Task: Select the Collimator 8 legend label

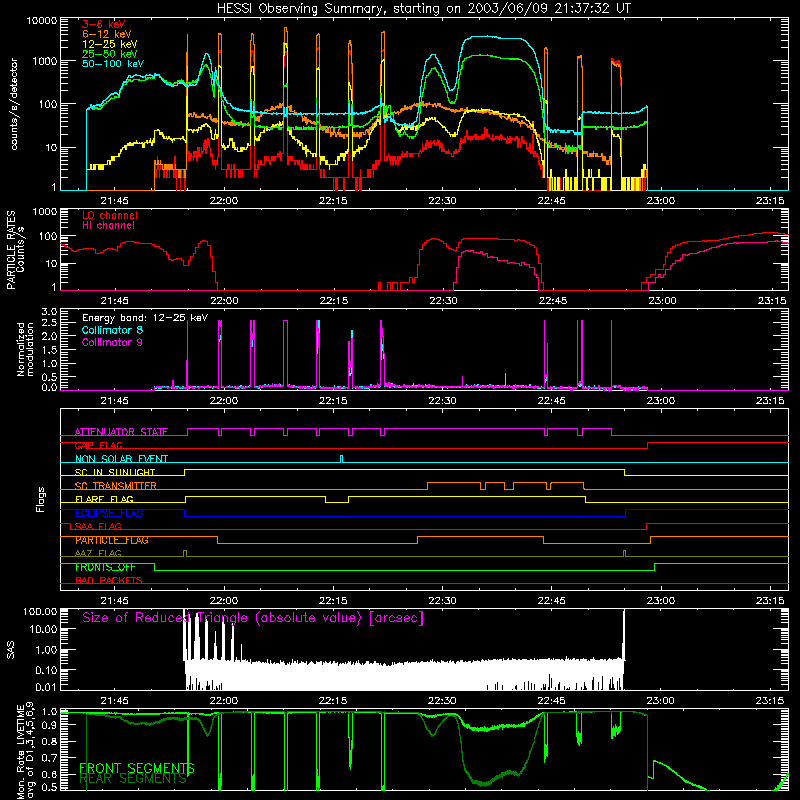Action: (112, 330)
